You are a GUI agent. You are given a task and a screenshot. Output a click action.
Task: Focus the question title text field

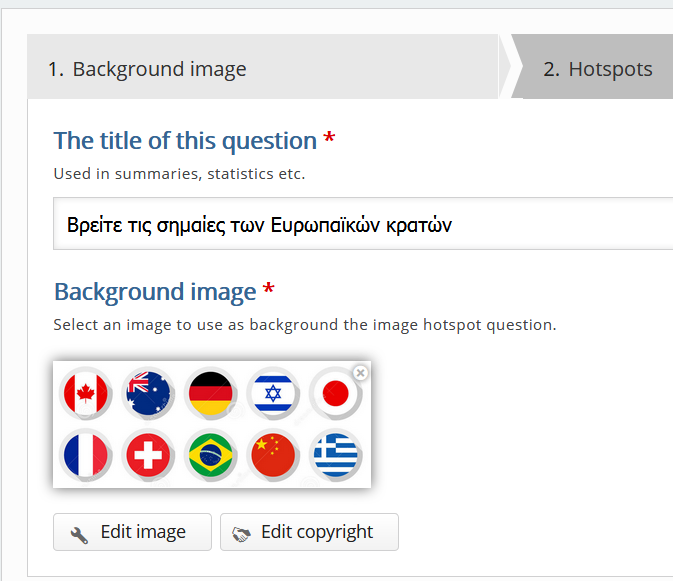[x=363, y=224]
